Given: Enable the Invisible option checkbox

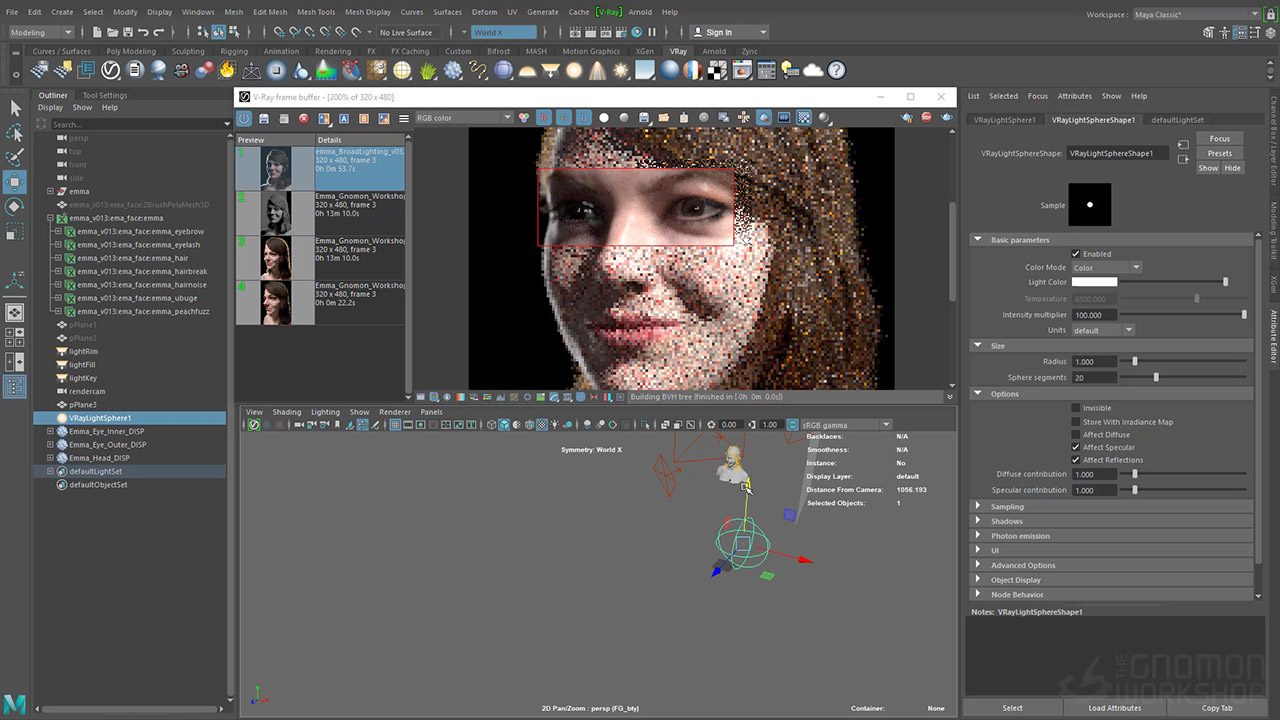Looking at the screenshot, I should tap(1076, 408).
